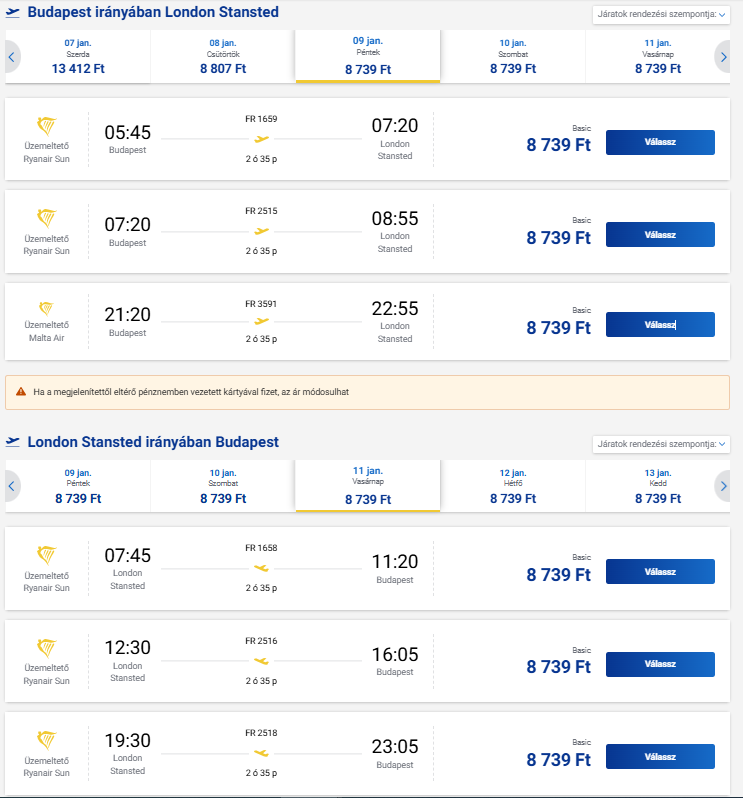The image size is (743, 798).
Task: Click the yellow plane icon on flight FR 2515
Action: pyautogui.click(x=262, y=231)
